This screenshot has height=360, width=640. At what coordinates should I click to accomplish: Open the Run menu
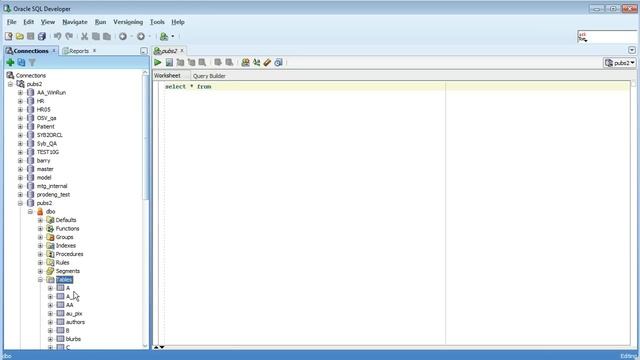[x=100, y=22]
